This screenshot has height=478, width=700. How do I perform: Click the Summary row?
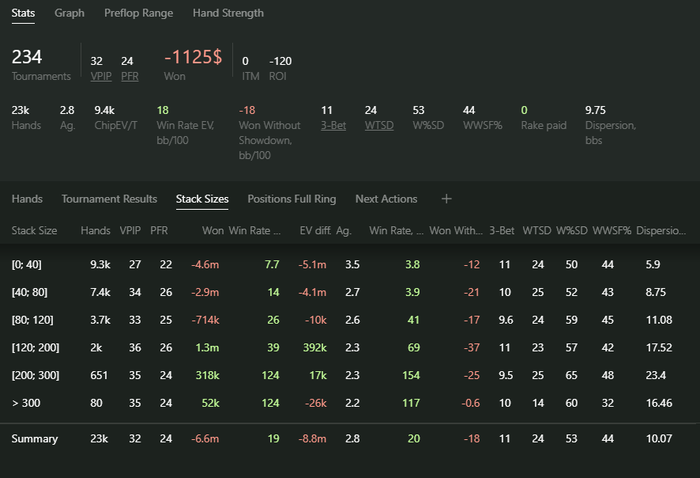34,439
